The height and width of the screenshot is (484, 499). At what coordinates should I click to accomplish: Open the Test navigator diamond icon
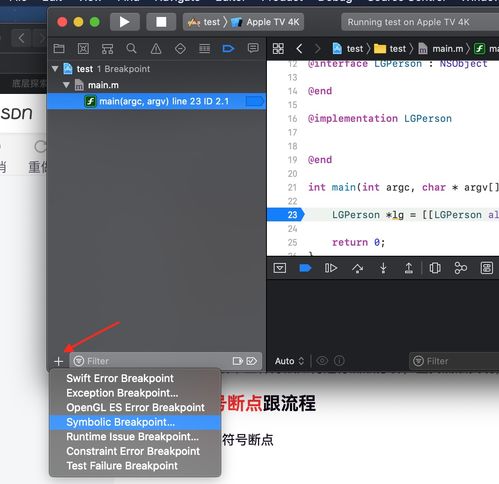(x=180, y=49)
